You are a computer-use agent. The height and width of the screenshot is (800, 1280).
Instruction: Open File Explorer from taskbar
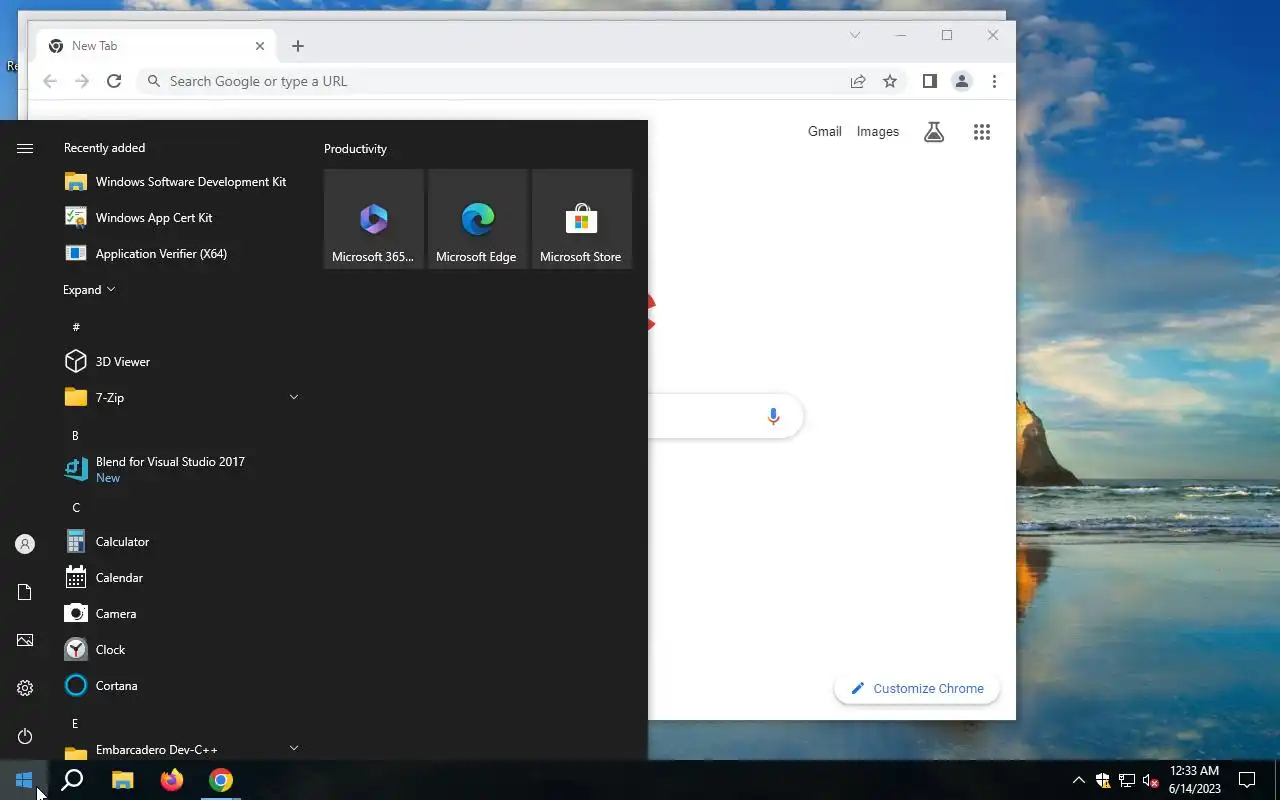pyautogui.click(x=122, y=780)
